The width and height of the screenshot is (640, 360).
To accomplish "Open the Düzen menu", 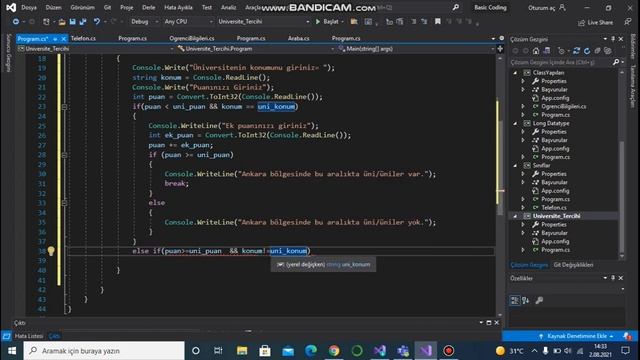I will [x=53, y=7].
